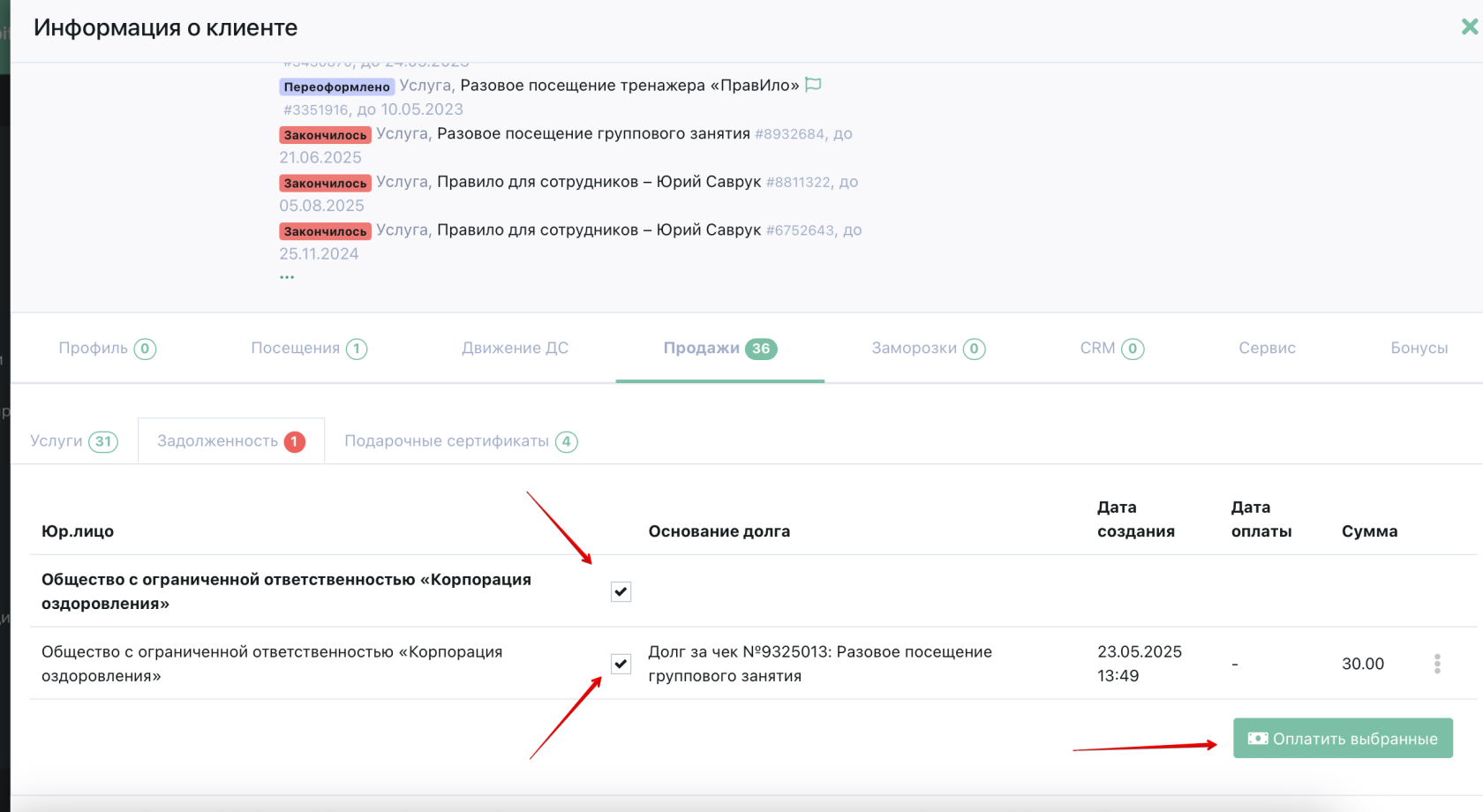The height and width of the screenshot is (812, 1483).
Task: Open the Заморозки tab
Action: point(928,349)
